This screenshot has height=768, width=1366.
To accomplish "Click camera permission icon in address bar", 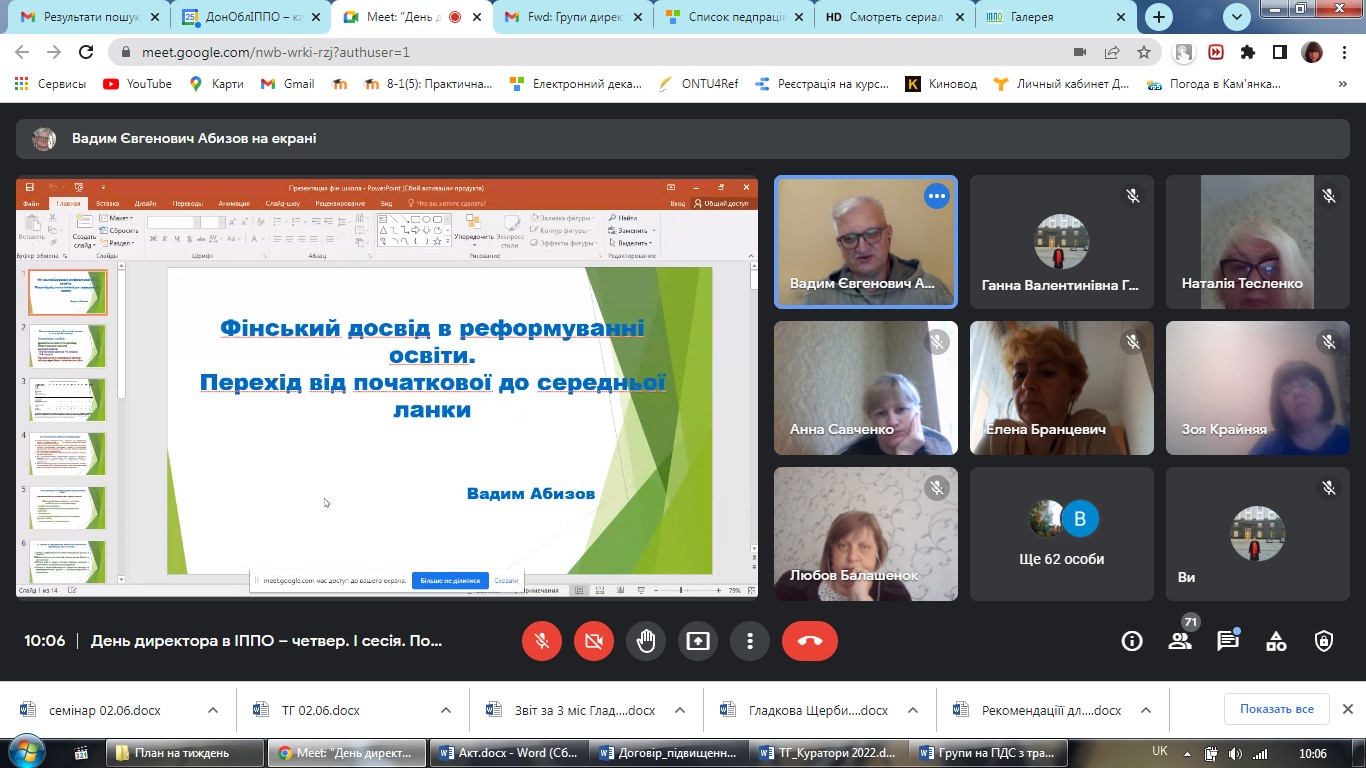I will click(1080, 52).
